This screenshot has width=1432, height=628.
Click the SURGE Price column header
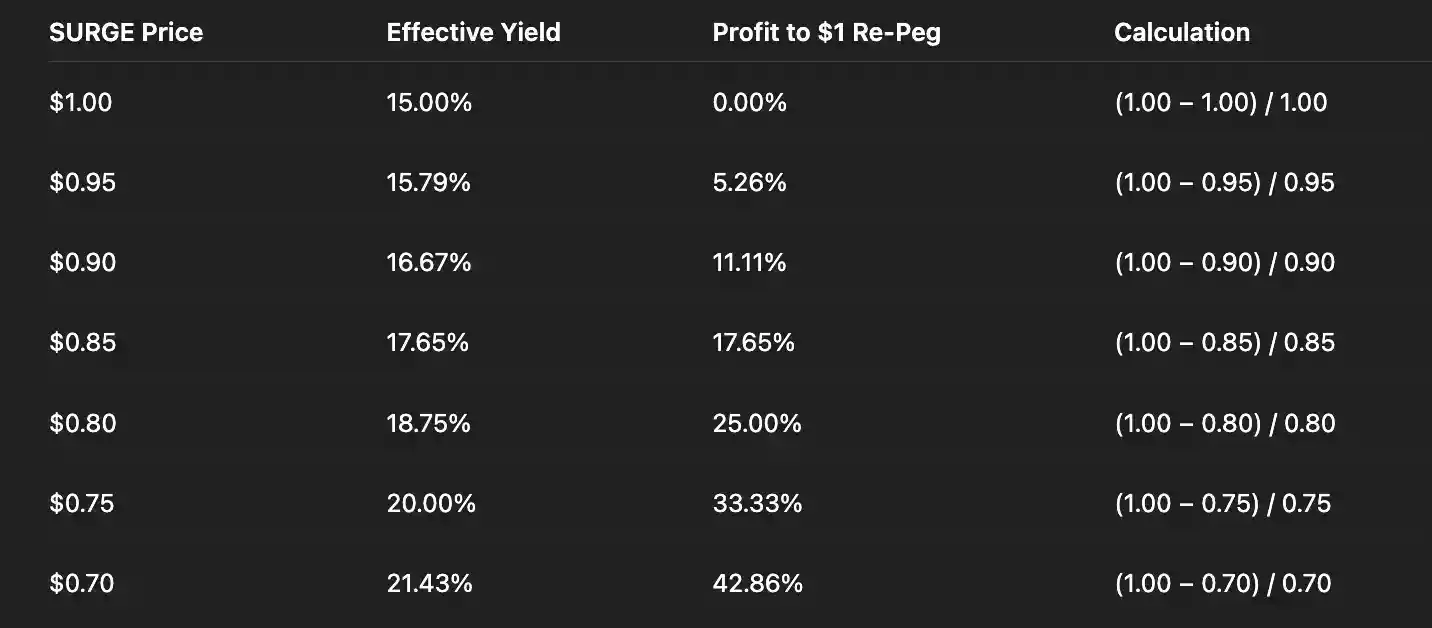tap(126, 32)
